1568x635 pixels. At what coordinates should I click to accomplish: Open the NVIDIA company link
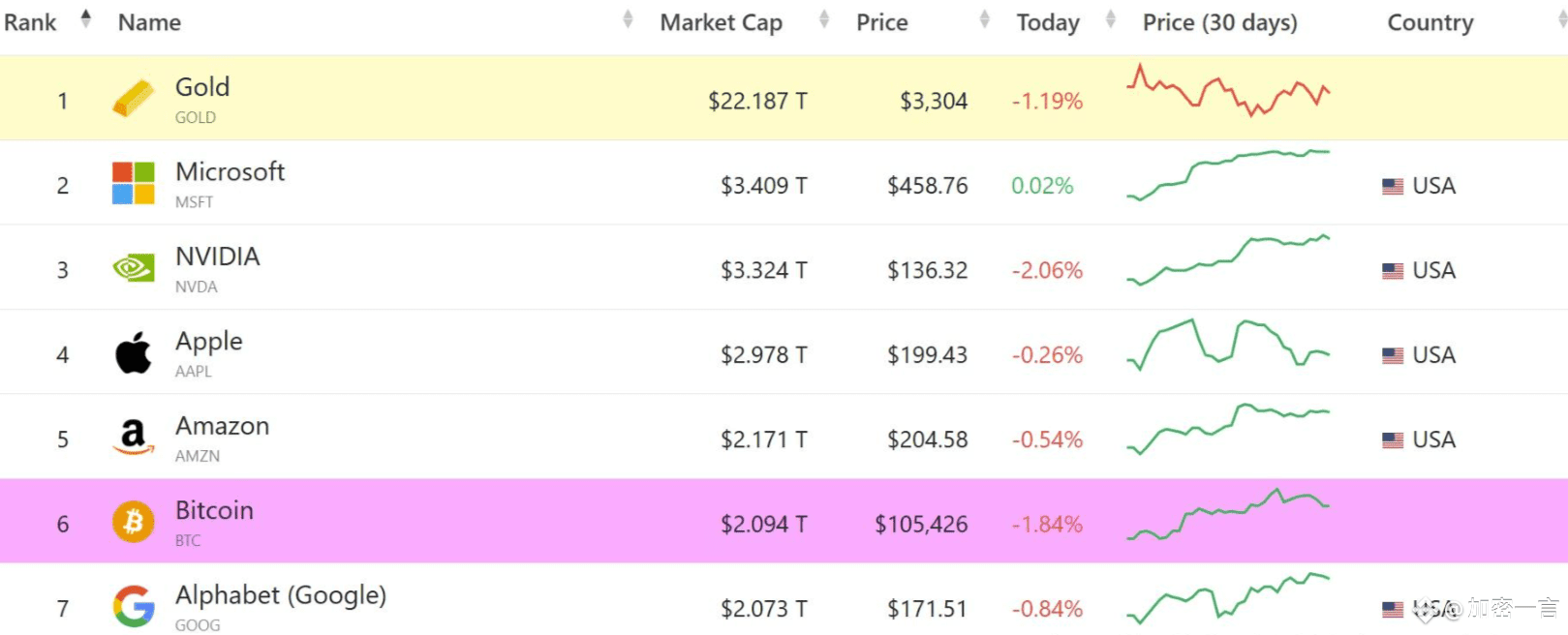(217, 257)
